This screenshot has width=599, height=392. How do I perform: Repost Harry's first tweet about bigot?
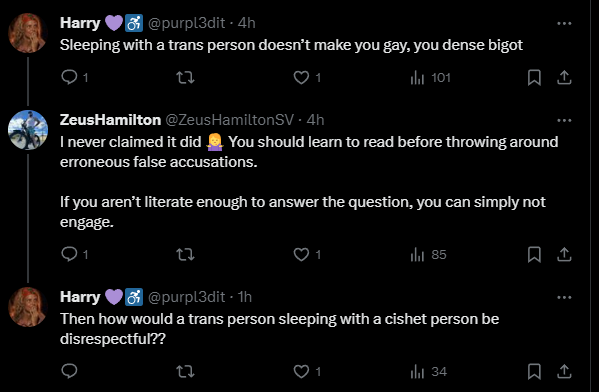(x=185, y=78)
